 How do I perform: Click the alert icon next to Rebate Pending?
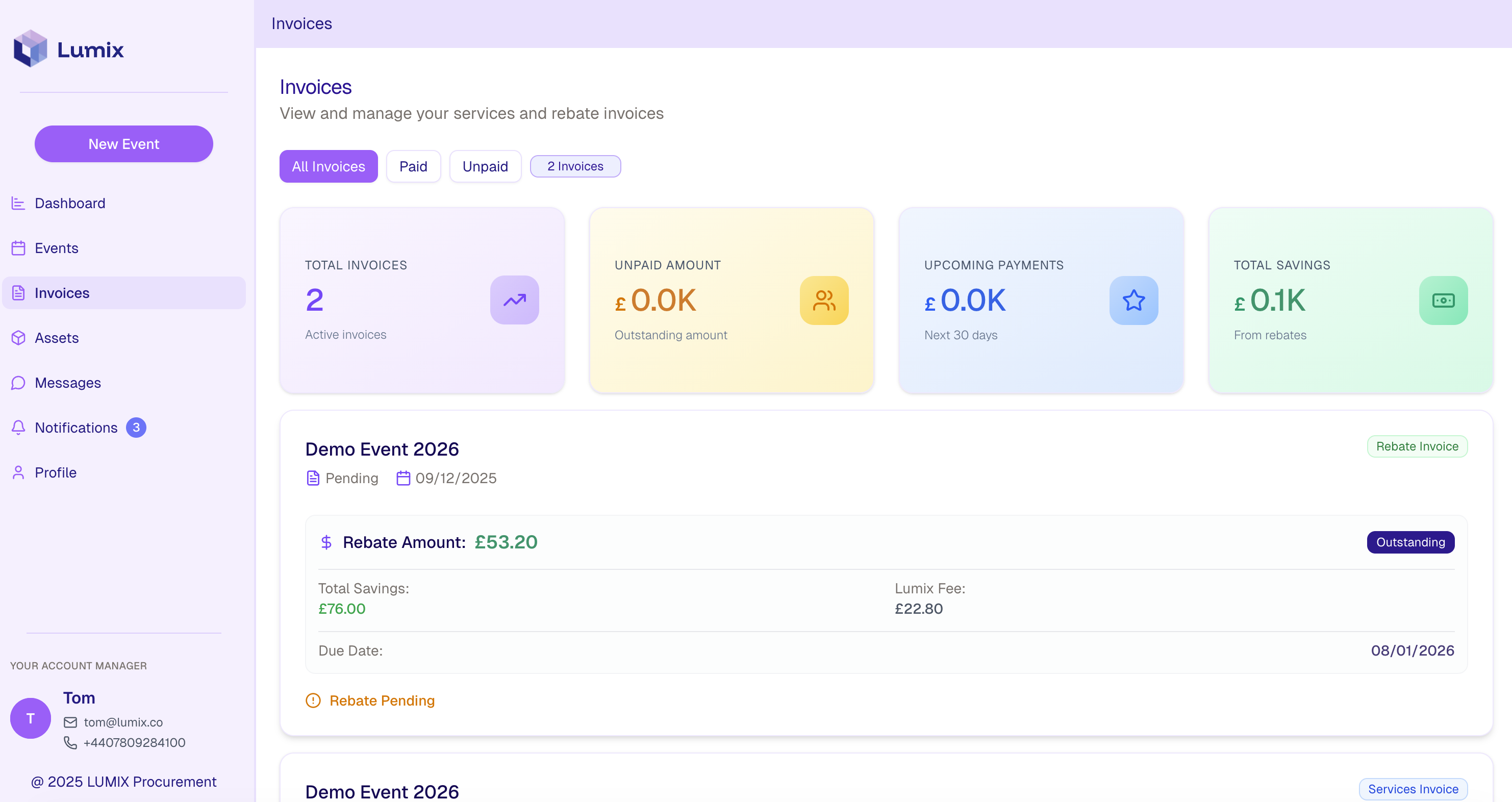point(313,700)
